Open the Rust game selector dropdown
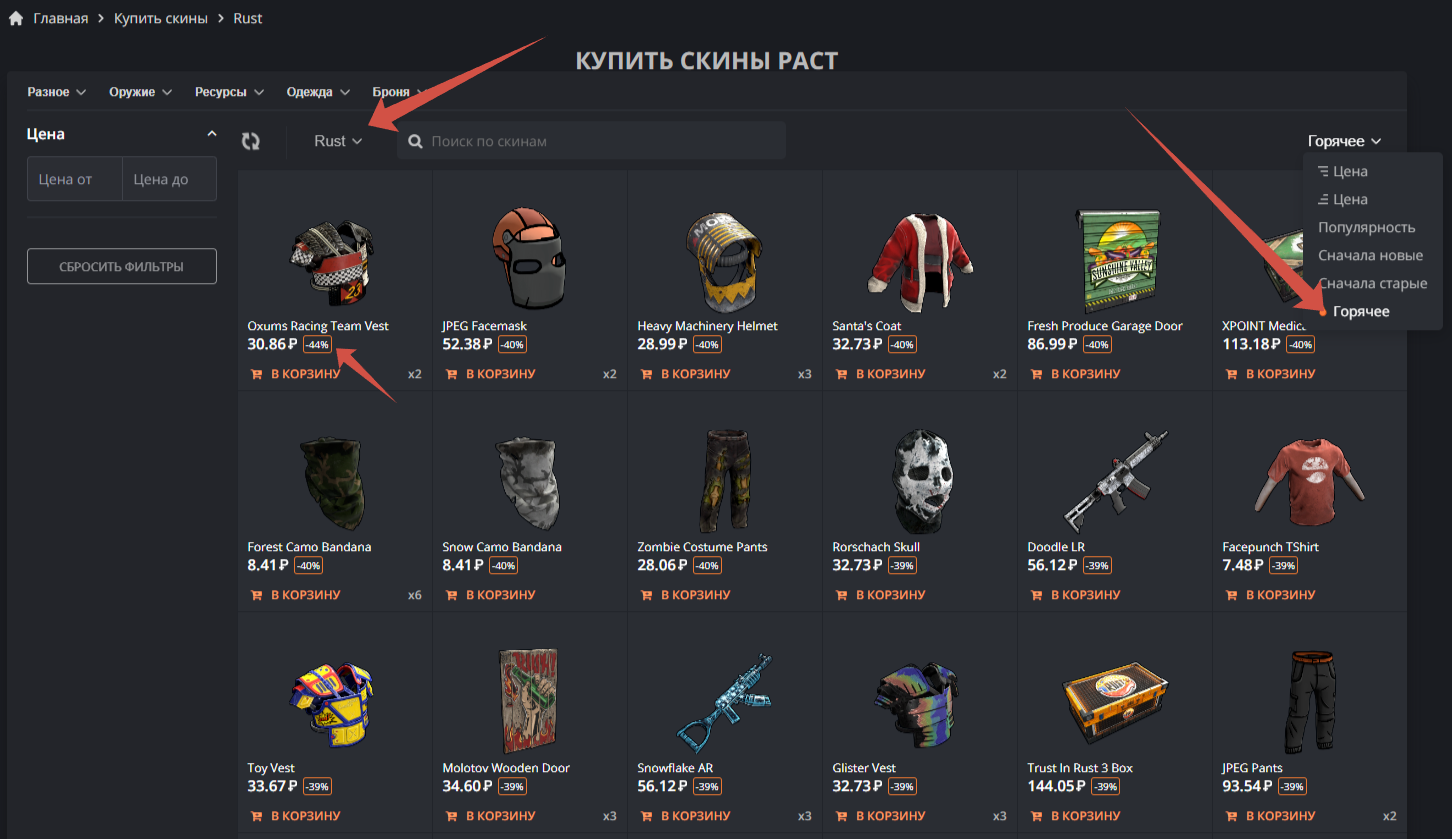This screenshot has width=1452, height=839. (x=338, y=141)
